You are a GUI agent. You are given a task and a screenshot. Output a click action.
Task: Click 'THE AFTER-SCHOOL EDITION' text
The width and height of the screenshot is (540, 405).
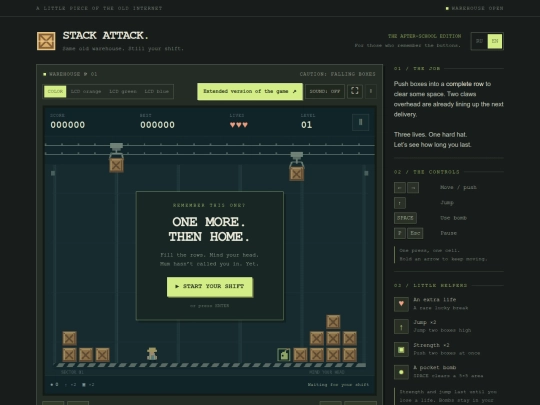[424, 36]
